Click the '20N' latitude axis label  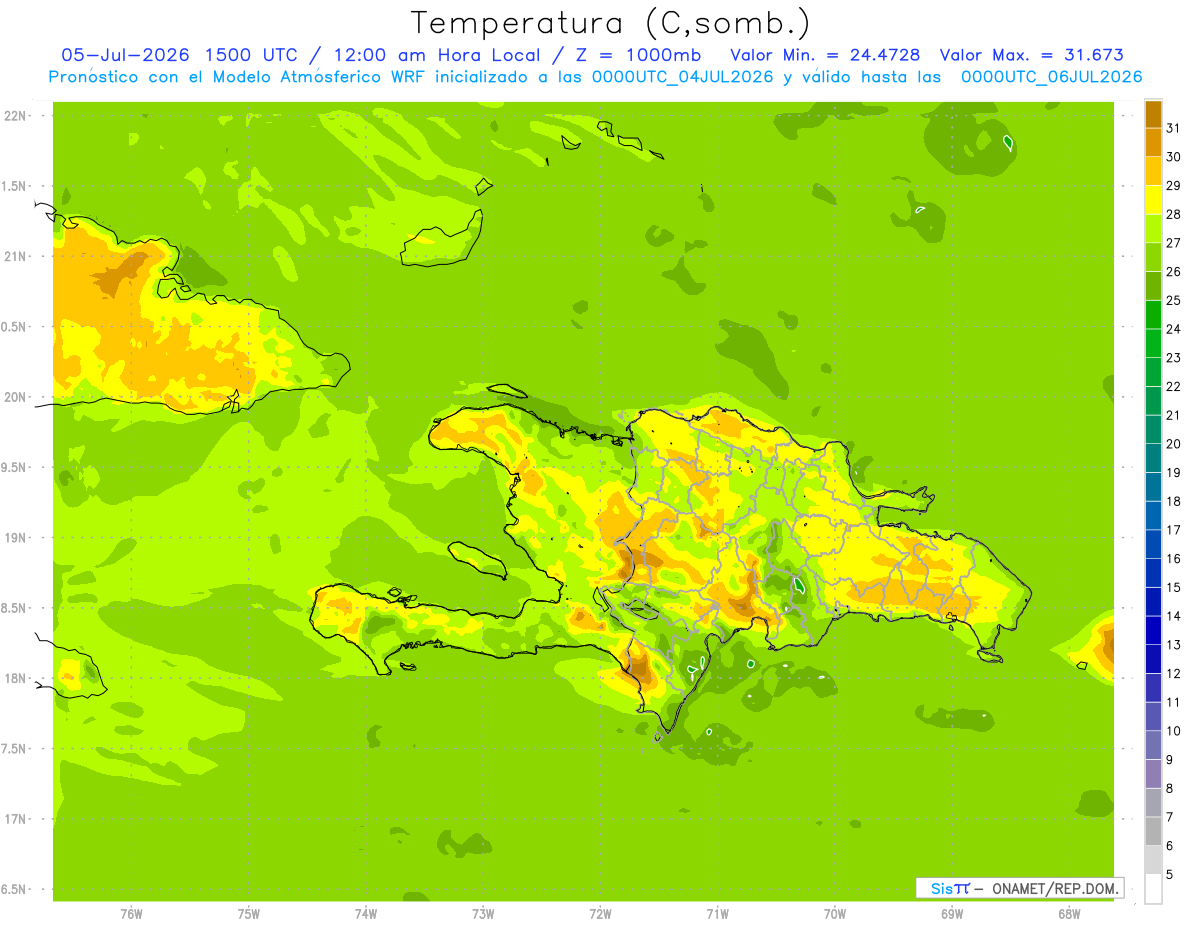(15, 397)
